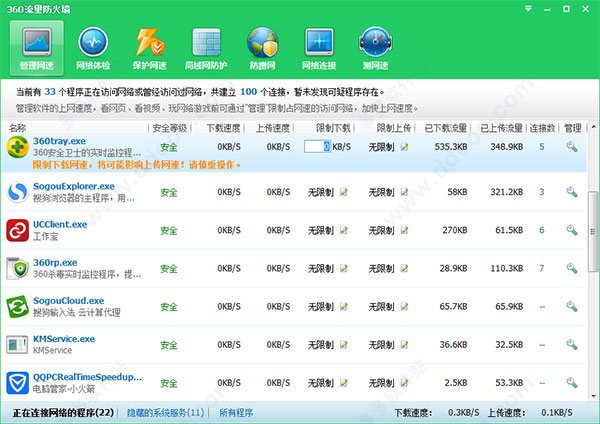600x424 pixels.
Task: Click the QQPCRealTimeSpeedup program icon
Action: pyautogui.click(x=18, y=383)
